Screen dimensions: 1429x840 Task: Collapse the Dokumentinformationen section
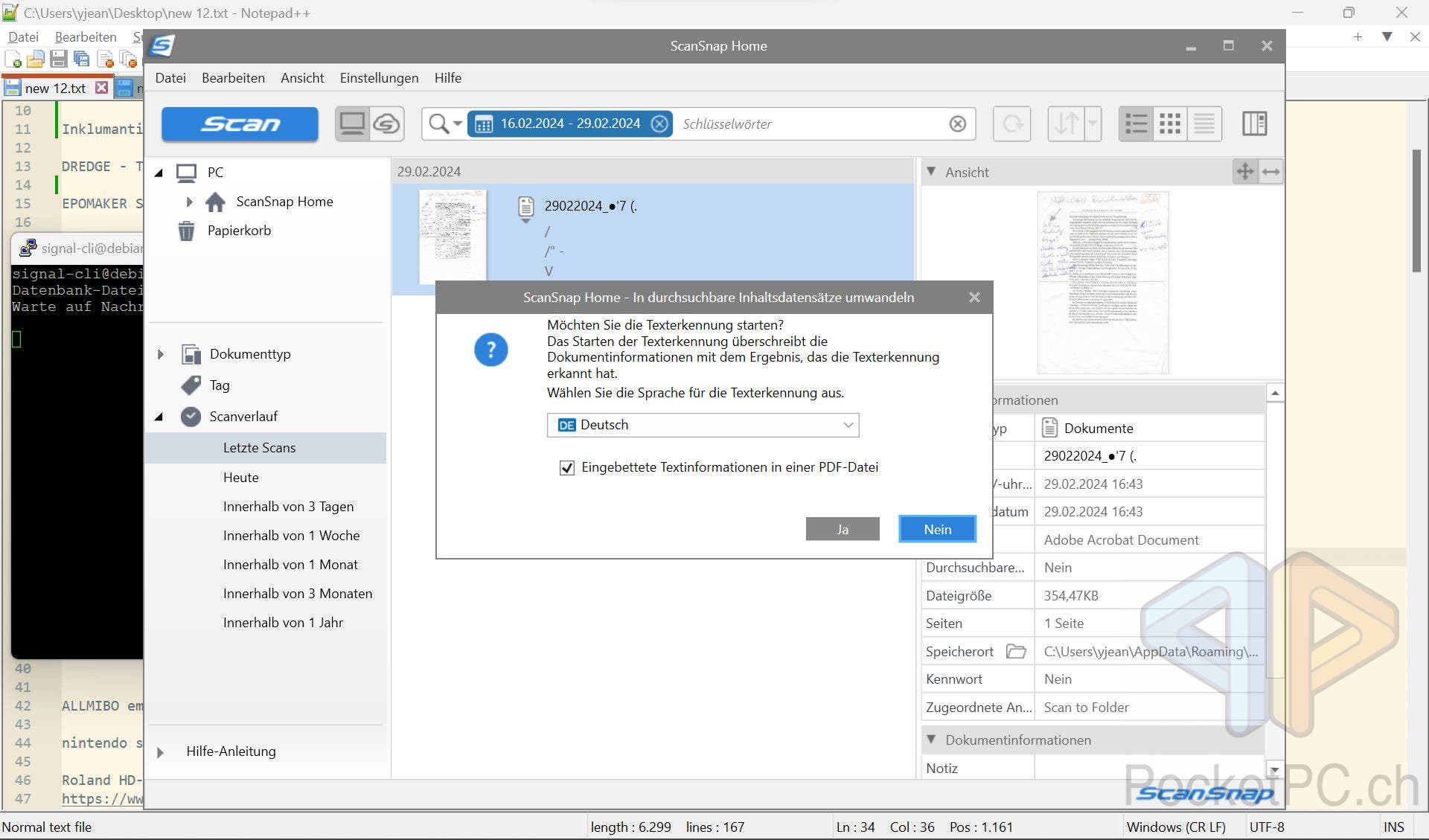click(931, 740)
